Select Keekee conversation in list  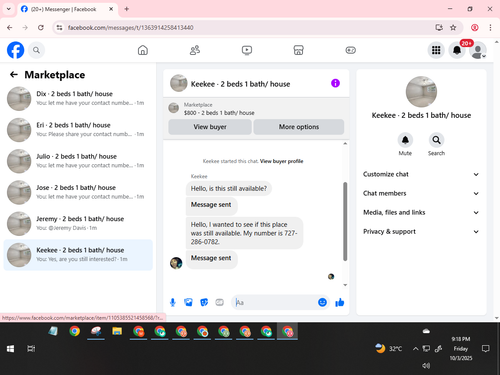[x=78, y=255]
